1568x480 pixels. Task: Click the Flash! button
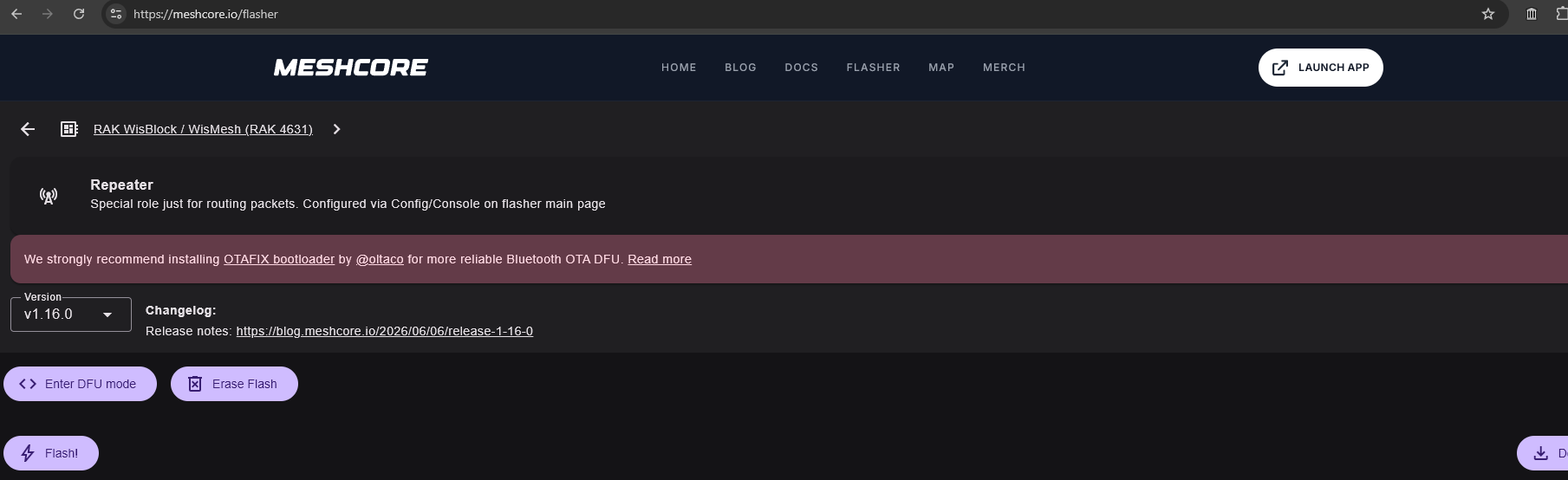point(51,453)
